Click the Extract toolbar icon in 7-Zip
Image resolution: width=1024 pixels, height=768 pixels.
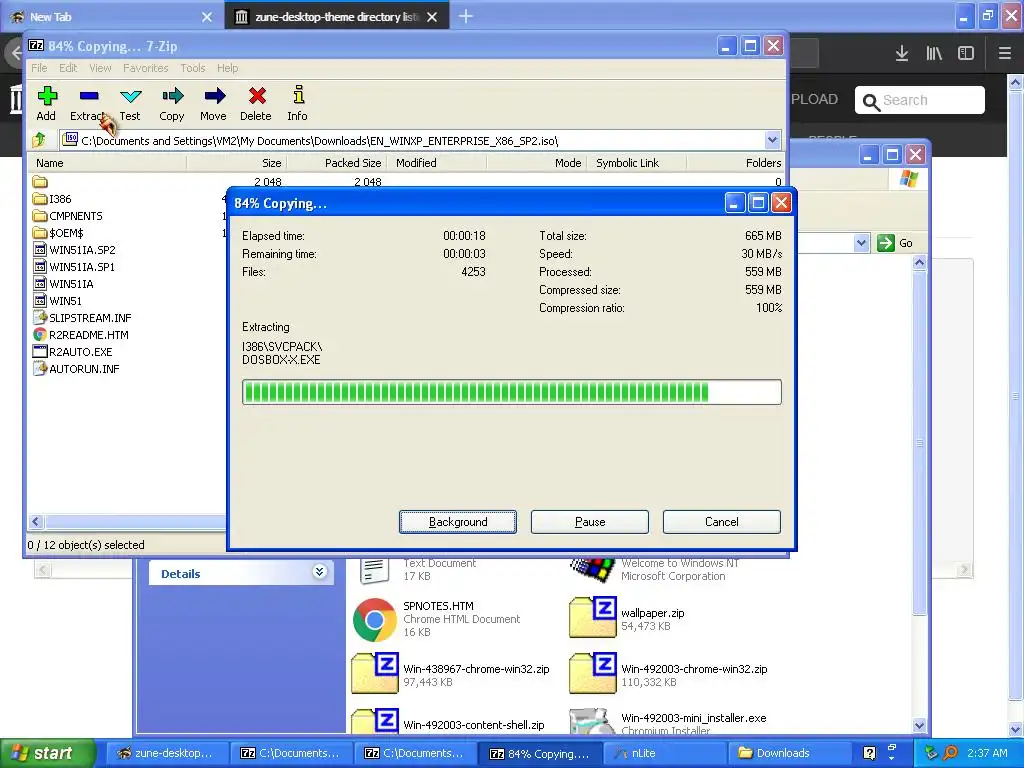[x=88, y=103]
